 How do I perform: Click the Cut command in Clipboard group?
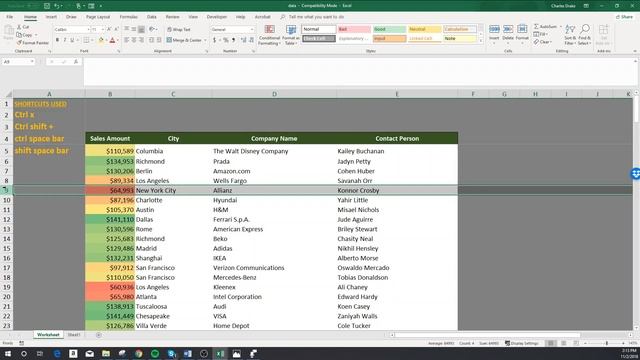pos(23,27)
